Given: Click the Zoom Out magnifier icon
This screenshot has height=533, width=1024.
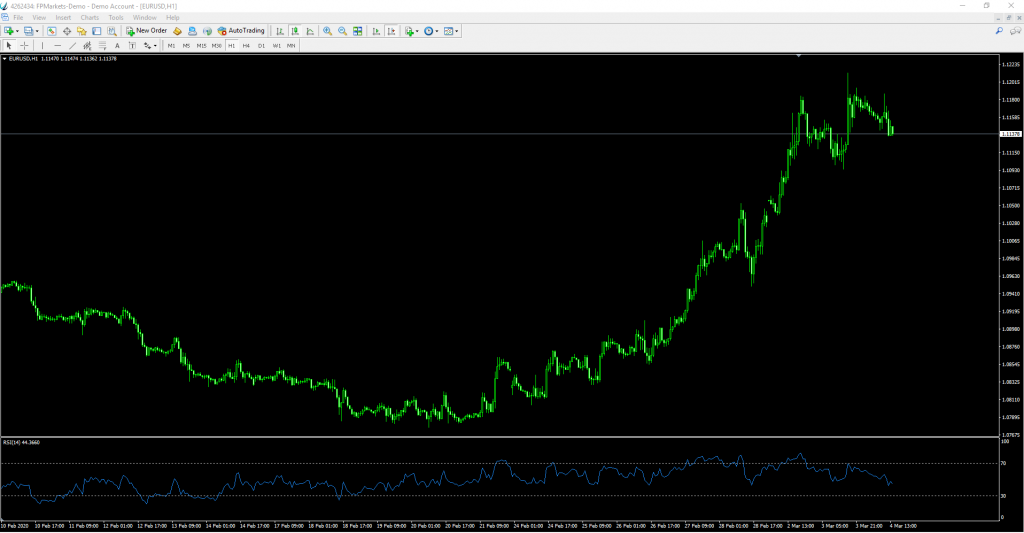Looking at the screenshot, I should (342, 31).
